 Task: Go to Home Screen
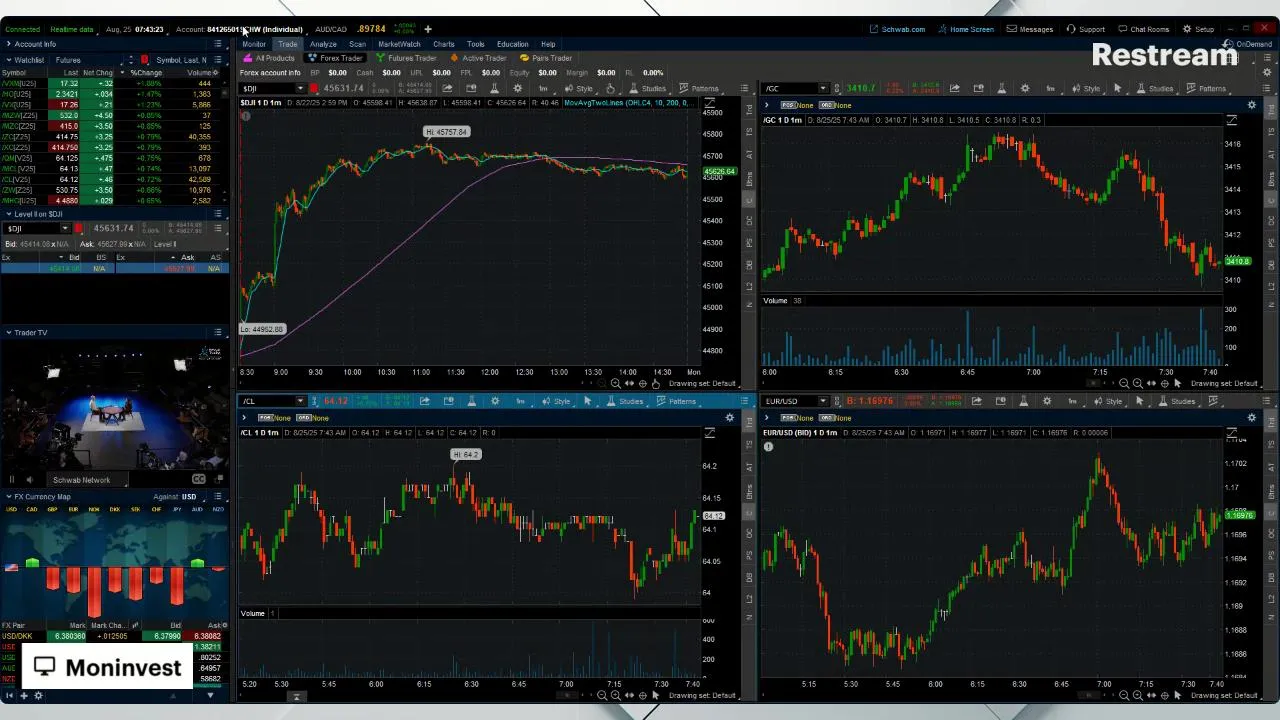965,29
